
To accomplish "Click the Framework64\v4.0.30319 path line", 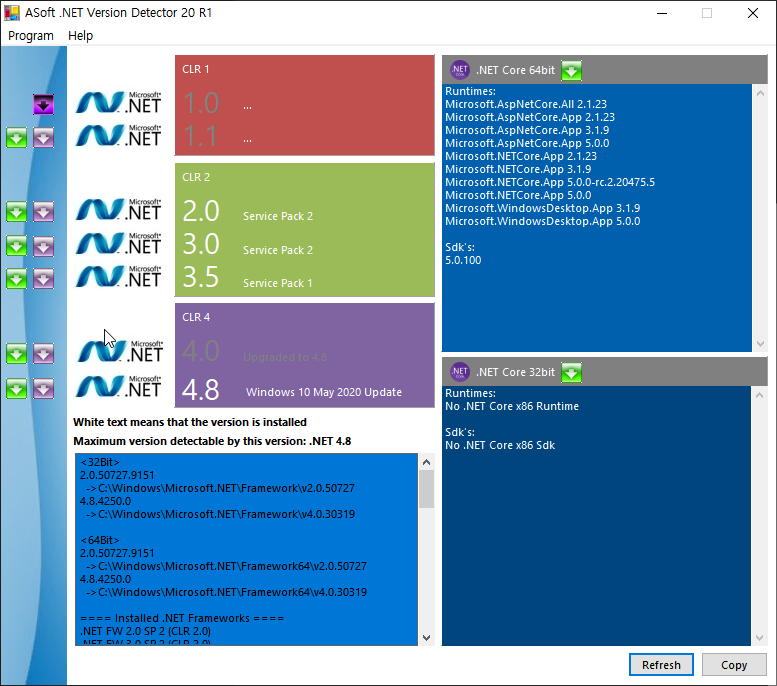I will pos(226,592).
